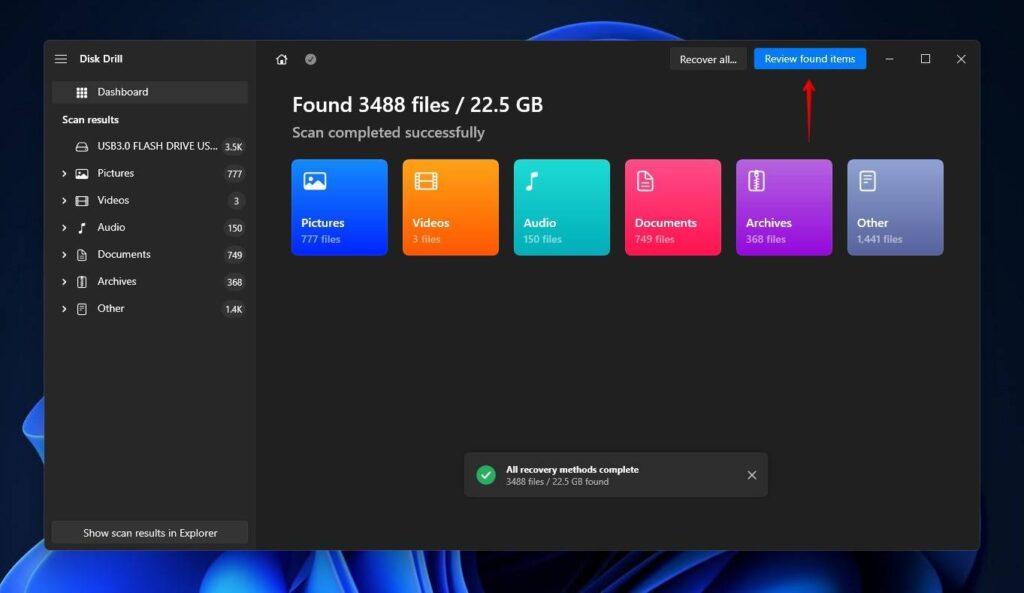Viewport: 1024px width, 593px height.
Task: Expand the Archives tree item
Action: (64, 281)
